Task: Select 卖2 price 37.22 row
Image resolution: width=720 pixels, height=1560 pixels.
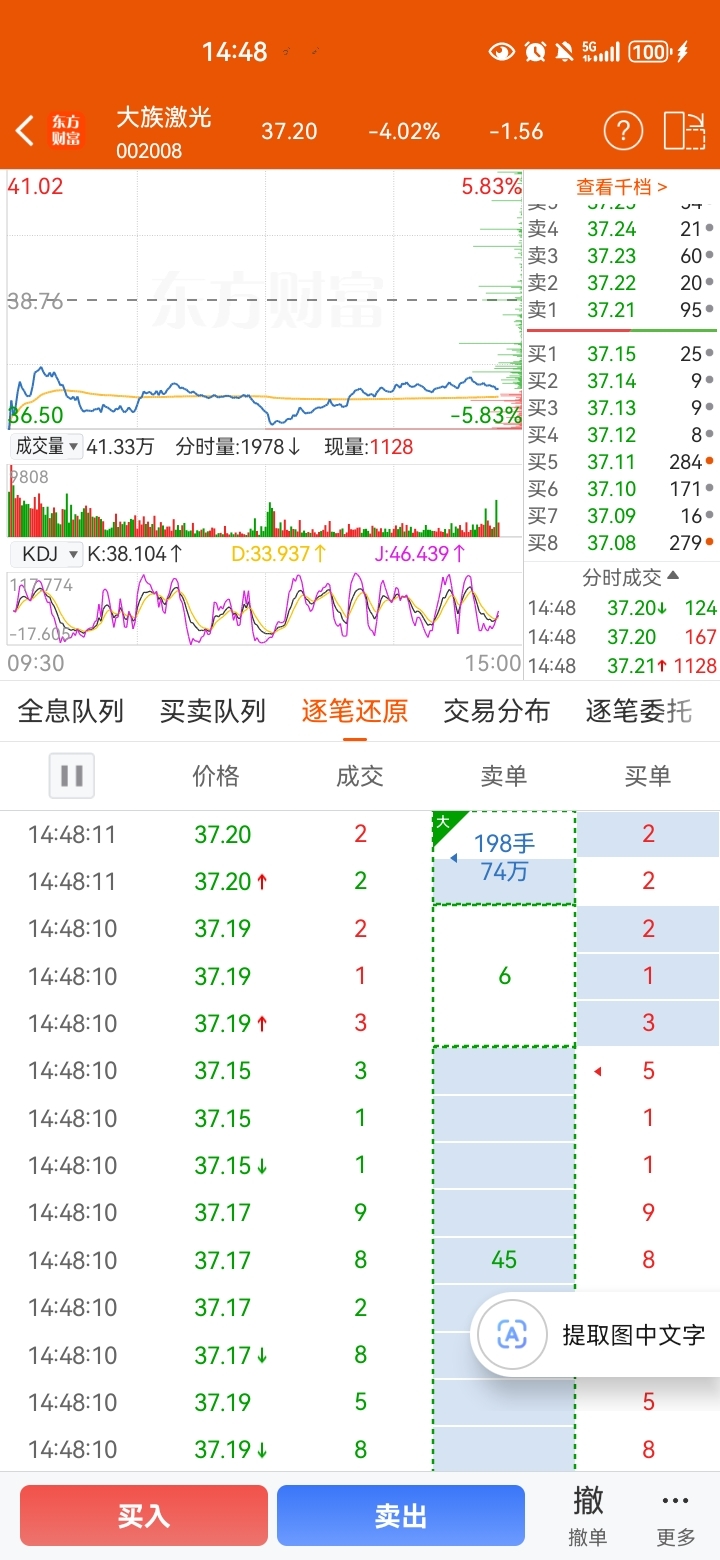Action: (x=621, y=283)
